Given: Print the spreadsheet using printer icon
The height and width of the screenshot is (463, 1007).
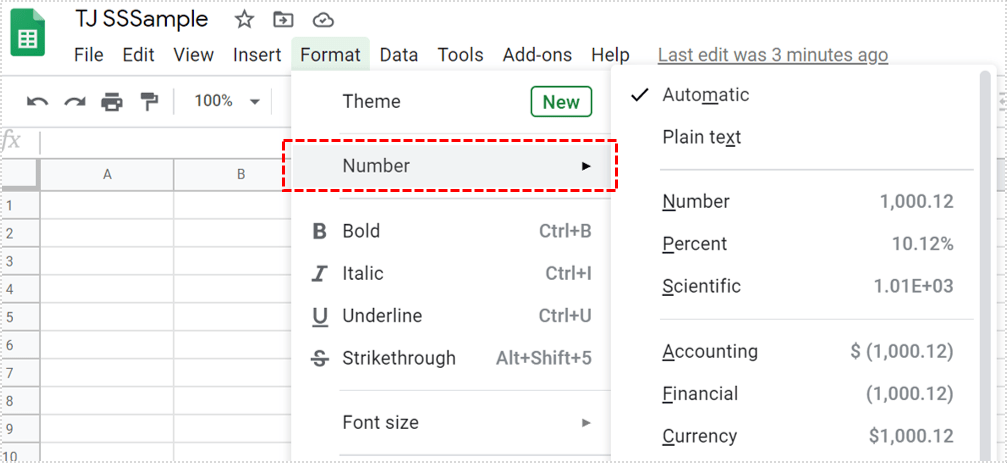Looking at the screenshot, I should pyautogui.click(x=112, y=101).
